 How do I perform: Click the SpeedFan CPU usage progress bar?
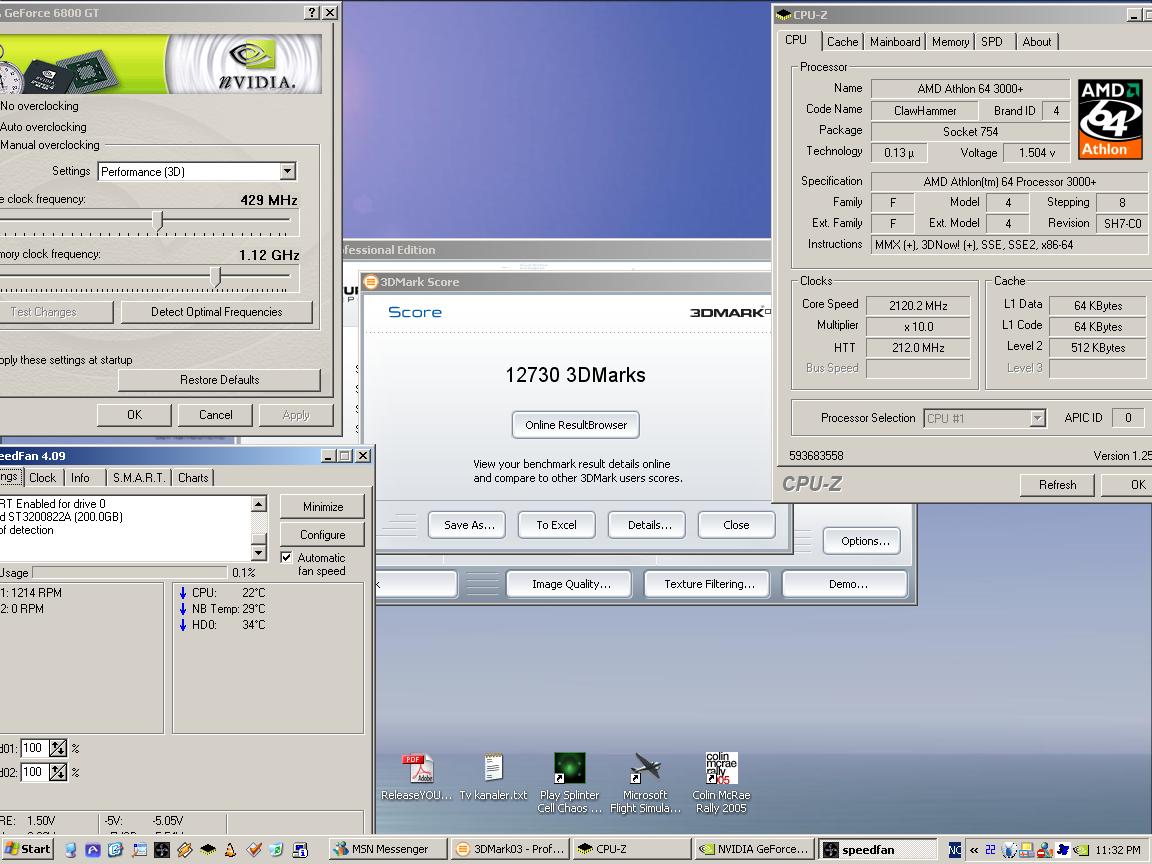point(130,572)
